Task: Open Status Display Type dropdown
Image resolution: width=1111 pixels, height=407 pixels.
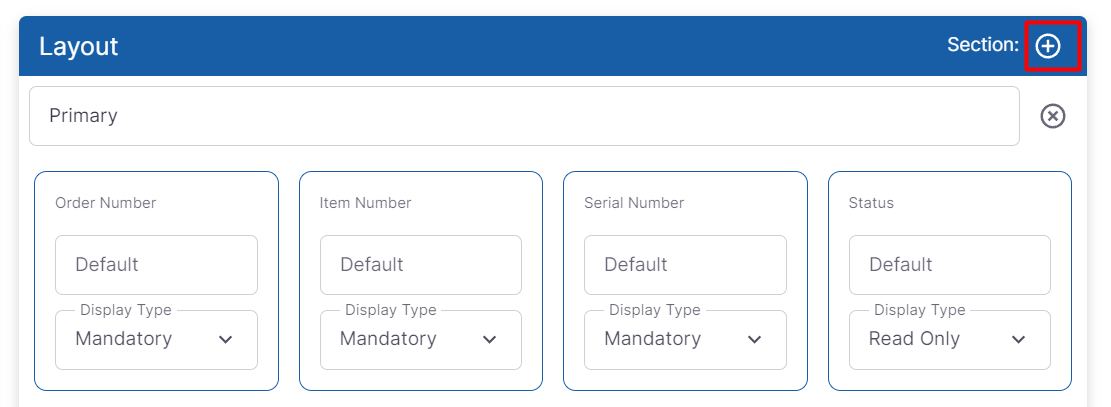Action: [950, 340]
